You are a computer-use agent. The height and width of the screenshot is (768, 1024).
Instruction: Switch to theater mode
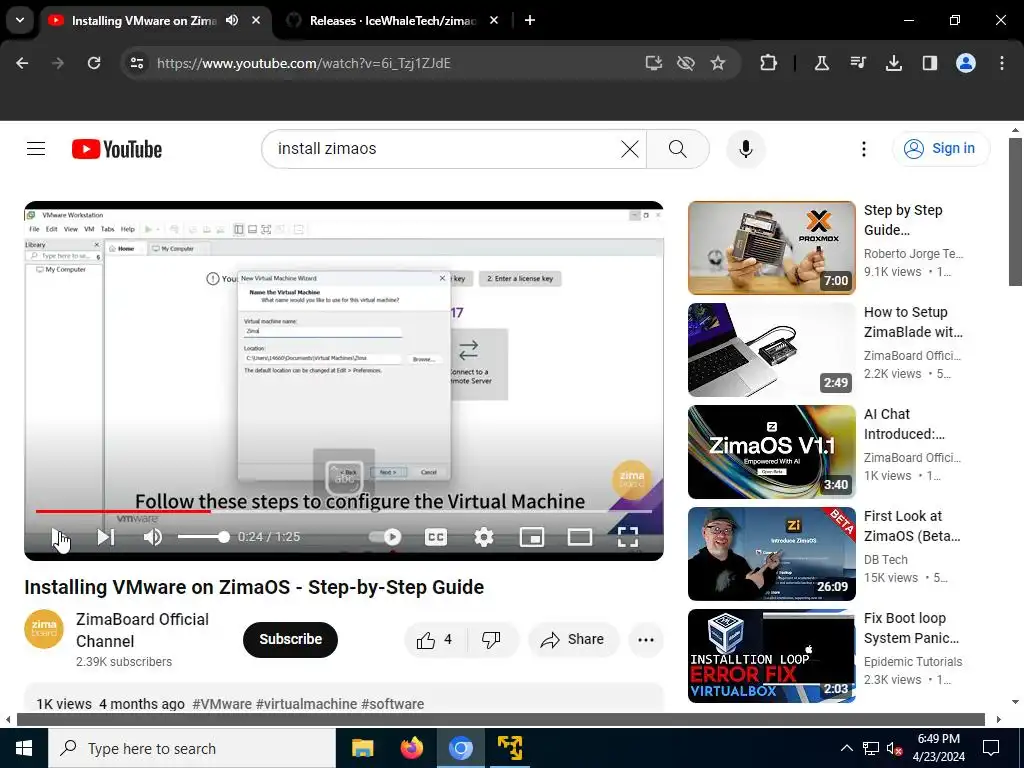pos(580,537)
